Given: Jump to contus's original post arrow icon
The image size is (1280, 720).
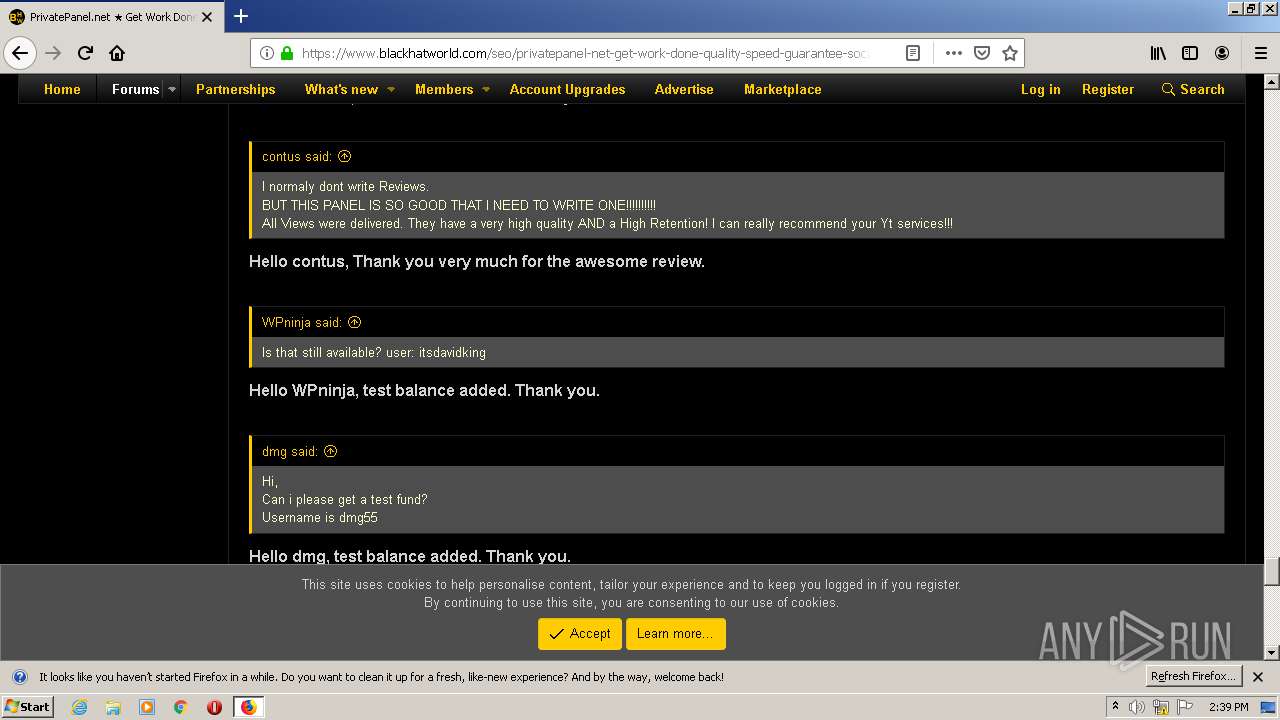Looking at the screenshot, I should click(x=345, y=156).
